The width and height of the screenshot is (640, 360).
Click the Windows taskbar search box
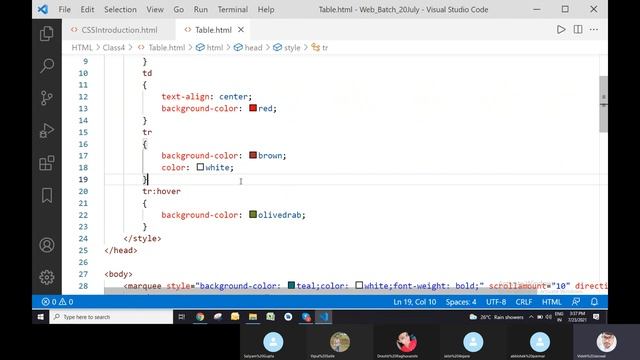pos(111,317)
